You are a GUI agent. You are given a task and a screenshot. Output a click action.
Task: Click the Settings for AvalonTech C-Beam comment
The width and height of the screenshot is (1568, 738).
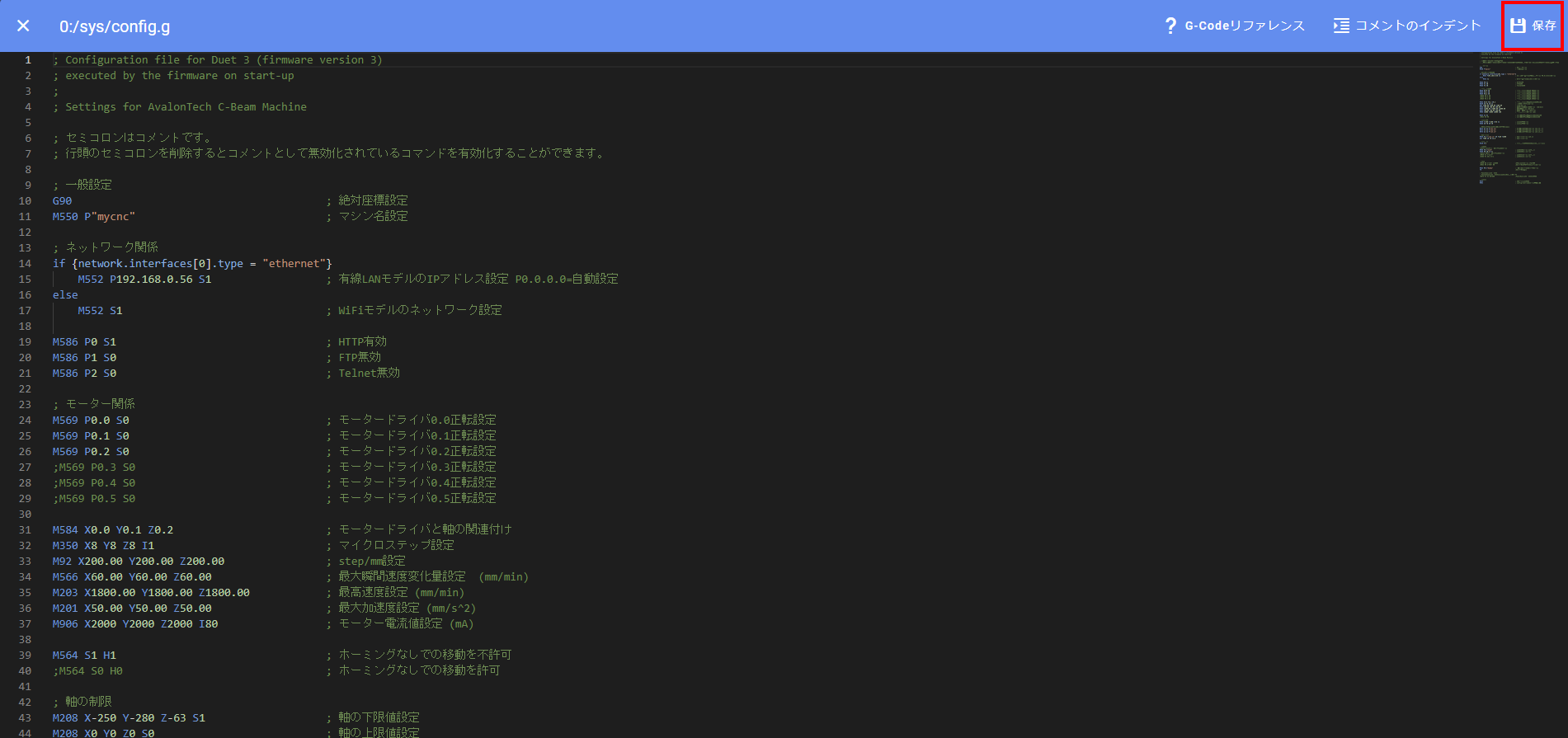(180, 107)
